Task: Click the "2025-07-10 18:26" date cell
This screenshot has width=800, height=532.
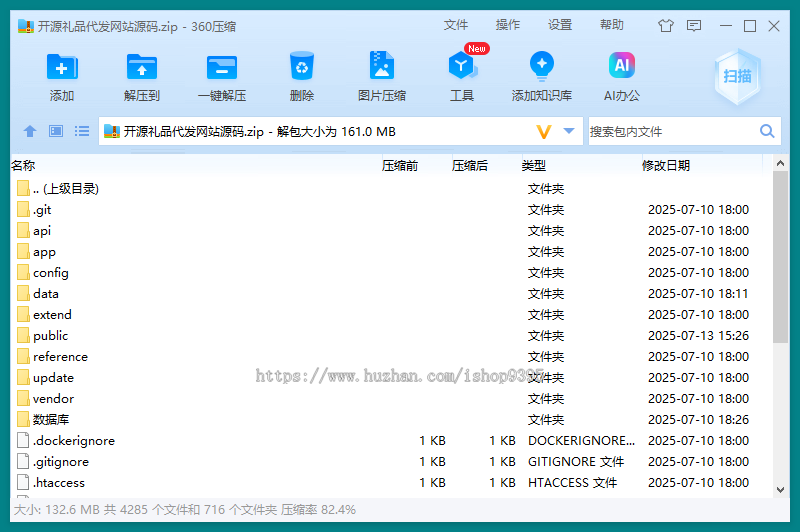Action: 698,419
